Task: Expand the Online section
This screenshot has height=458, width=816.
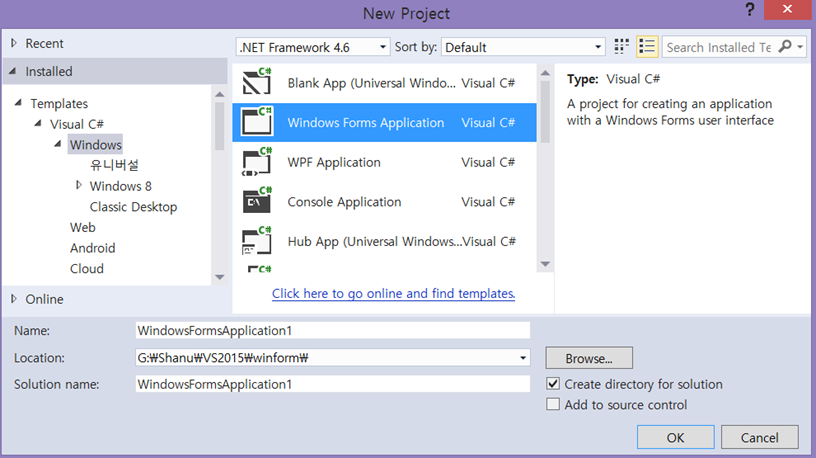Action: [x=13, y=298]
